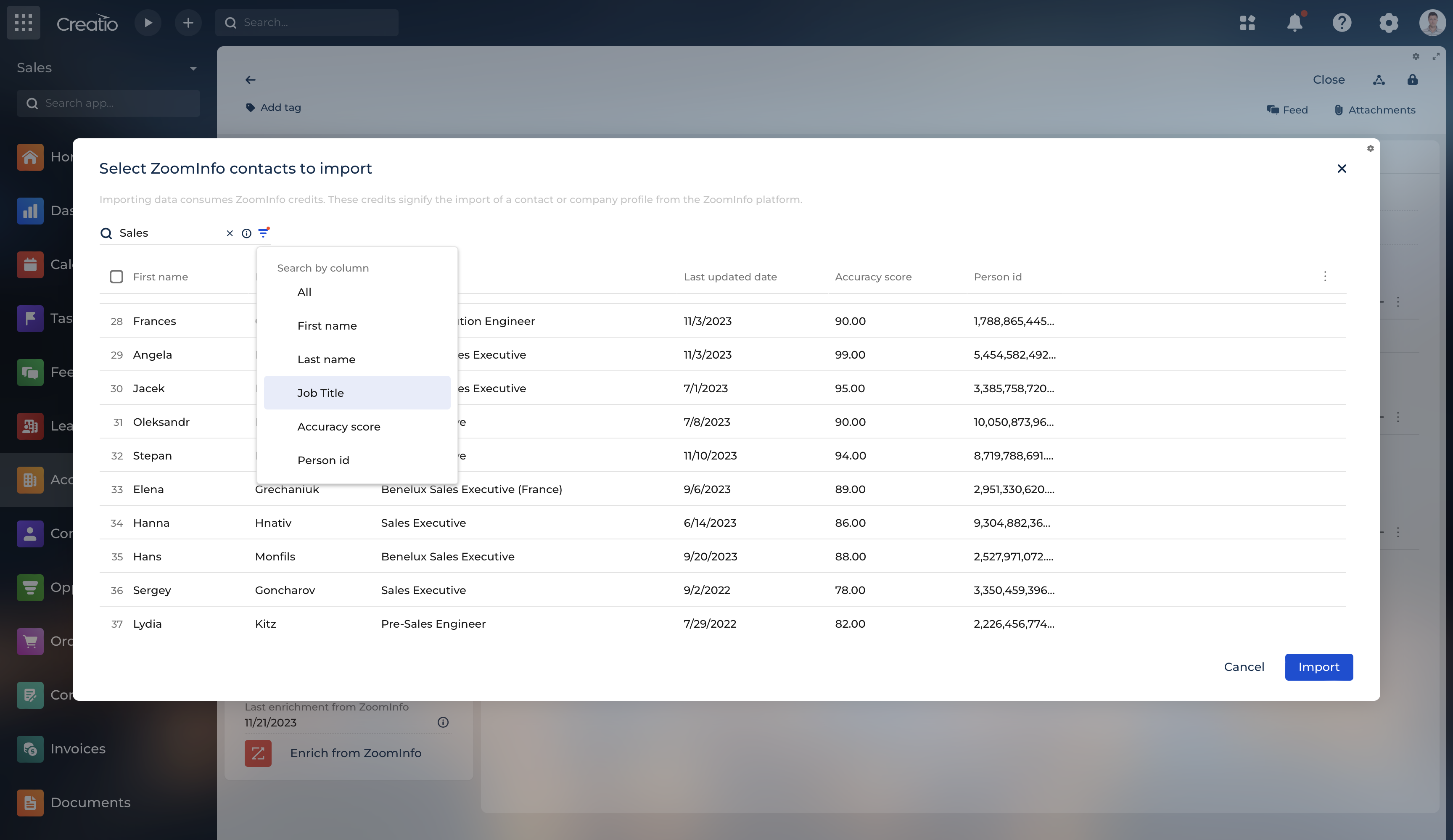Open the notifications bell

pyautogui.click(x=1295, y=22)
